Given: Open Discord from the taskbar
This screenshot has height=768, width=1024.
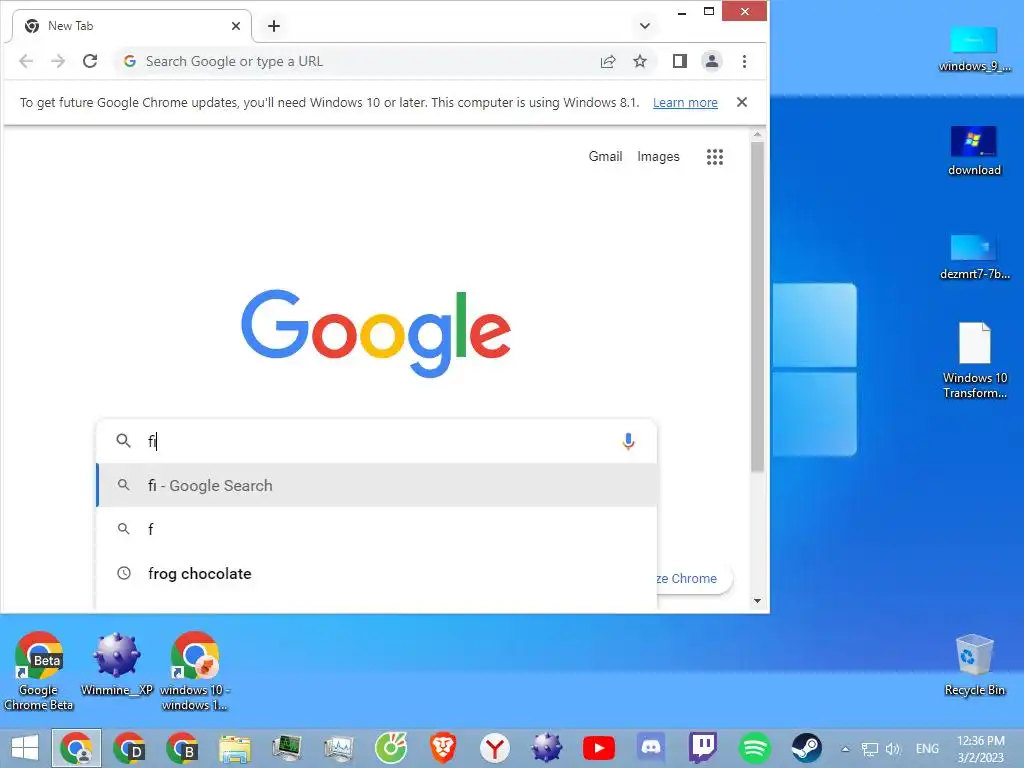Looking at the screenshot, I should (650, 748).
